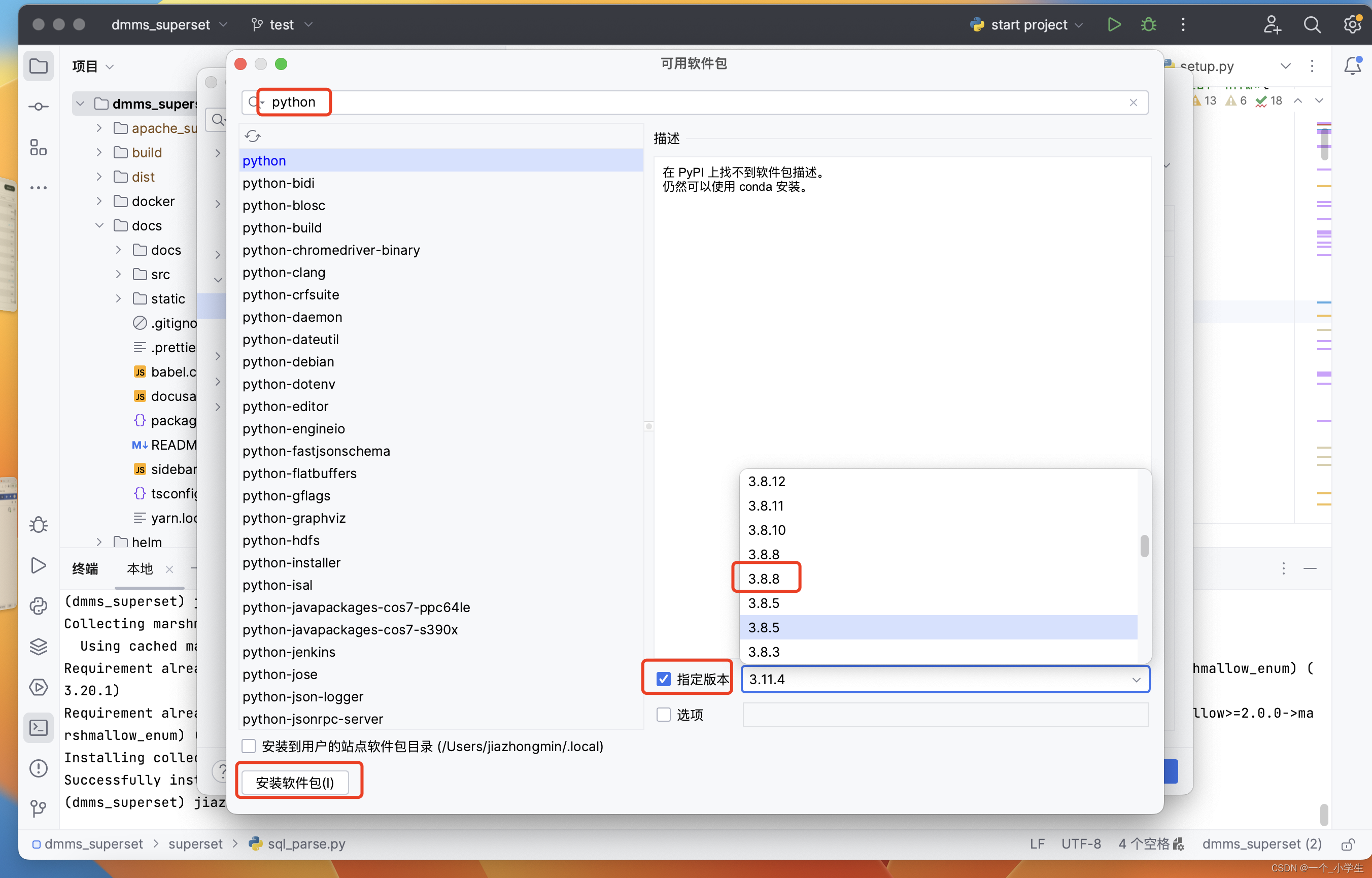Open the Python Packages tool window

pyautogui.click(x=38, y=605)
